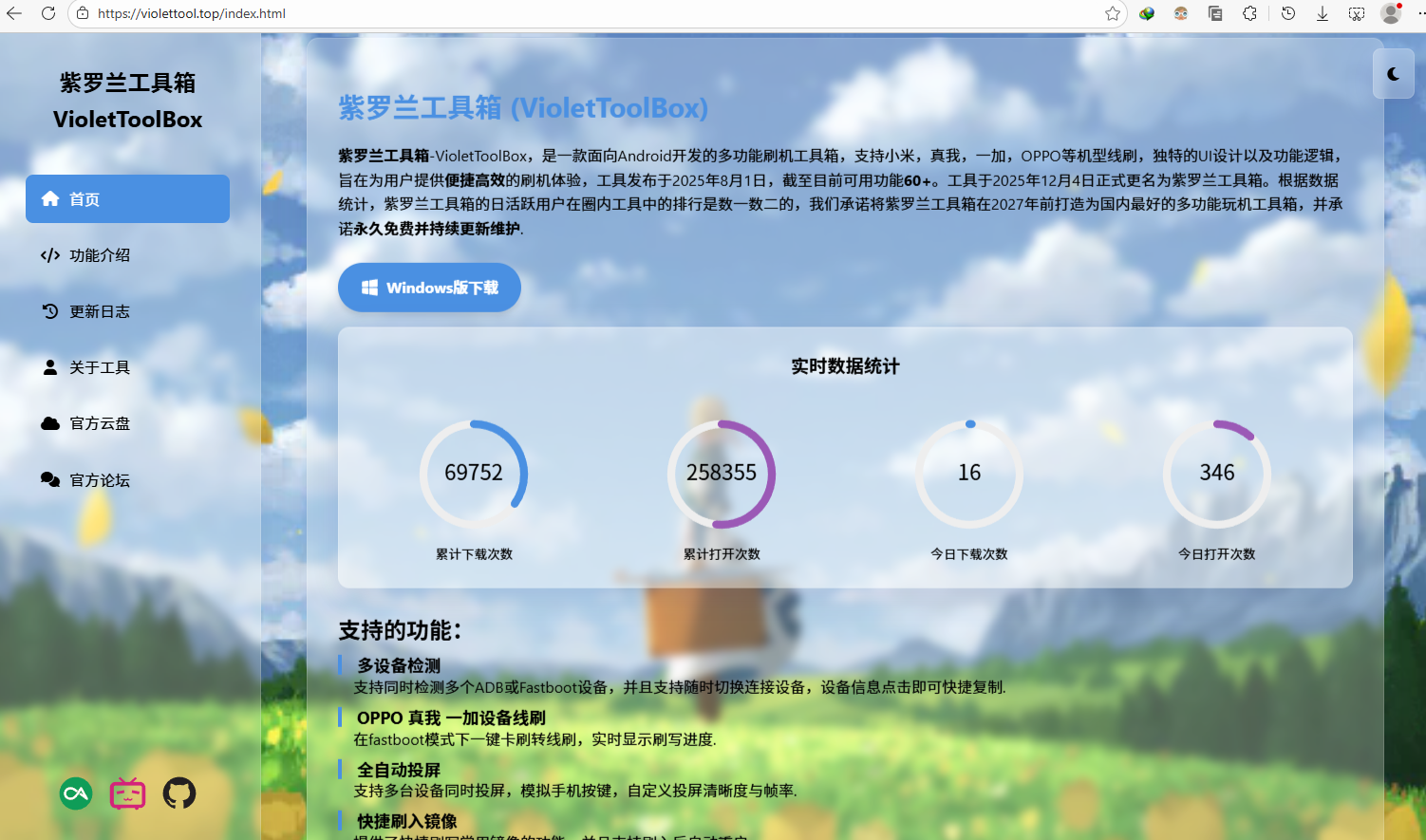This screenshot has height=840, width=1426.
Task: Open the 官方云盘 sidebar link
Action: [99, 423]
